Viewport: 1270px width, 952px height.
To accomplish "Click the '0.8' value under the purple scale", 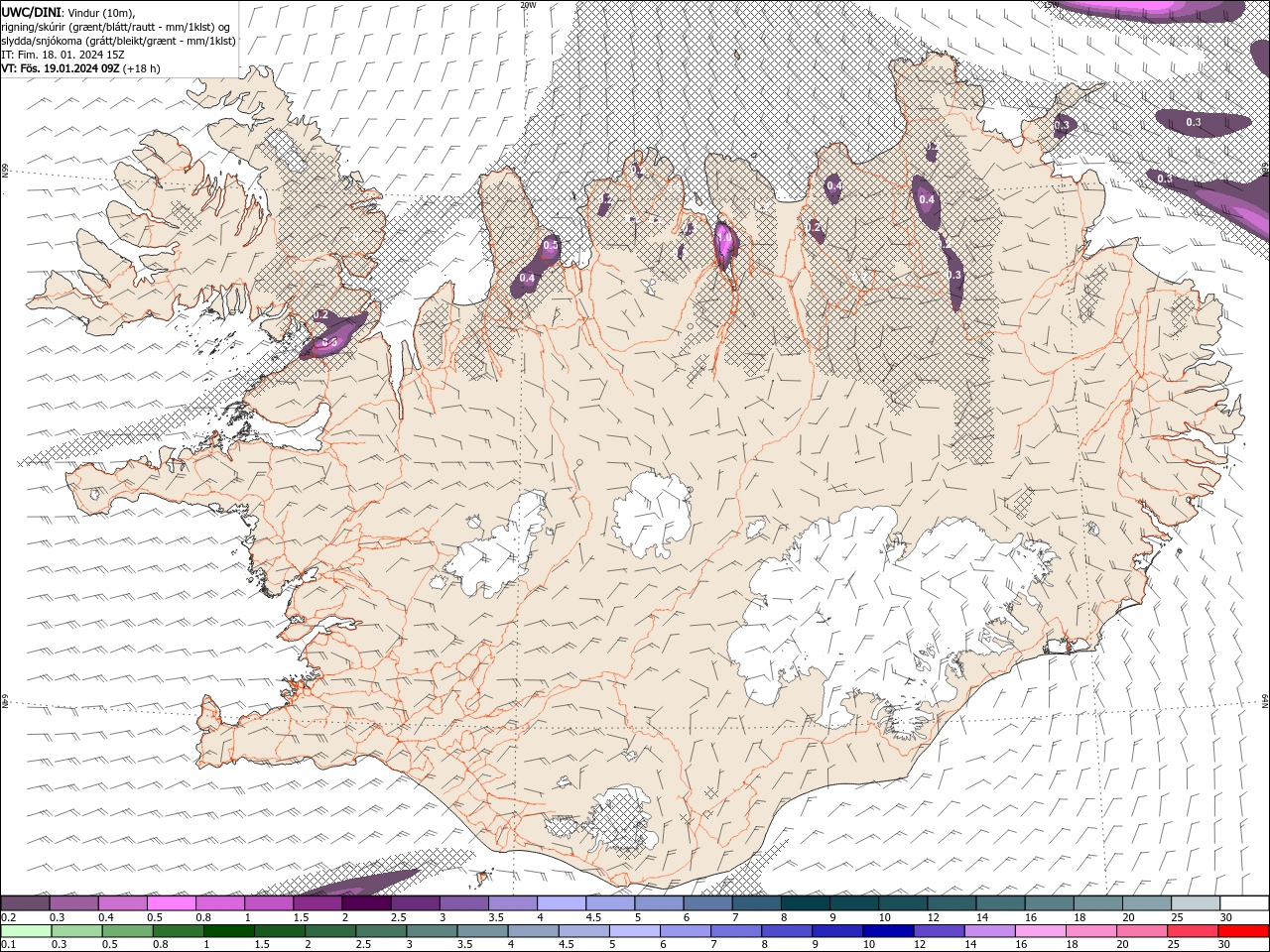I will (202, 917).
